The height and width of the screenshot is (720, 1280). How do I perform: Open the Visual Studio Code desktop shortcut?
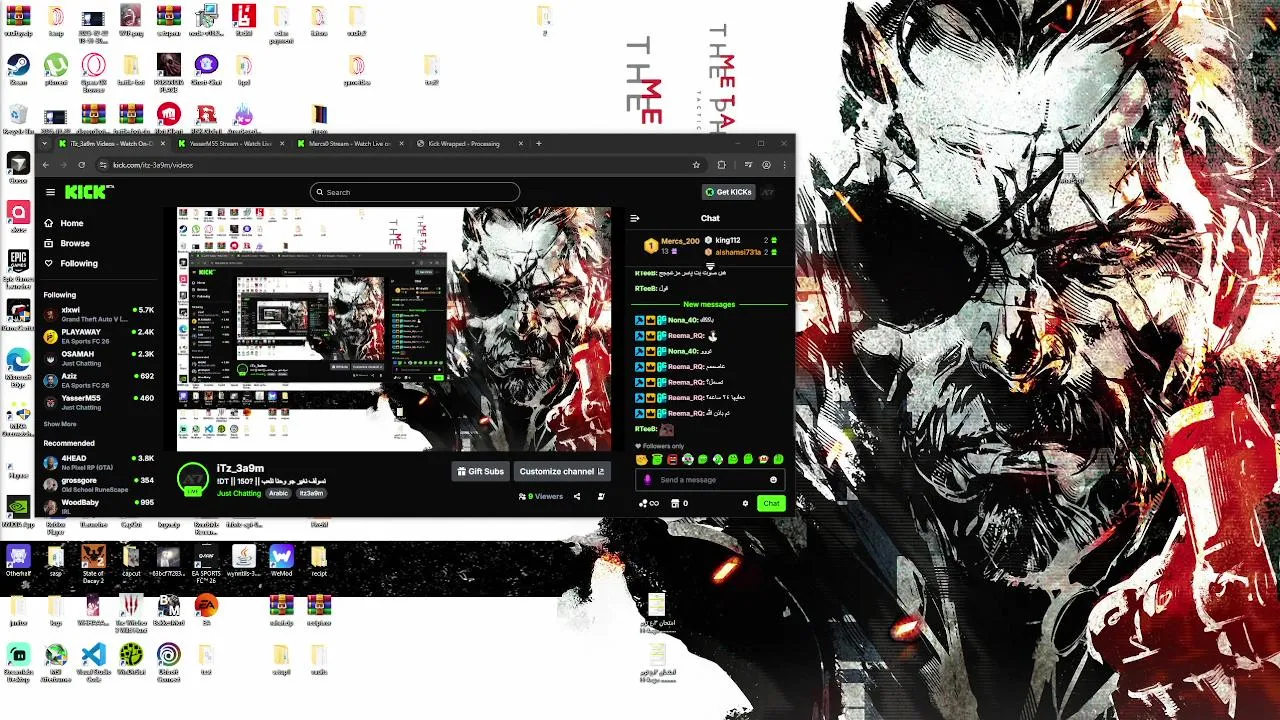[94, 659]
